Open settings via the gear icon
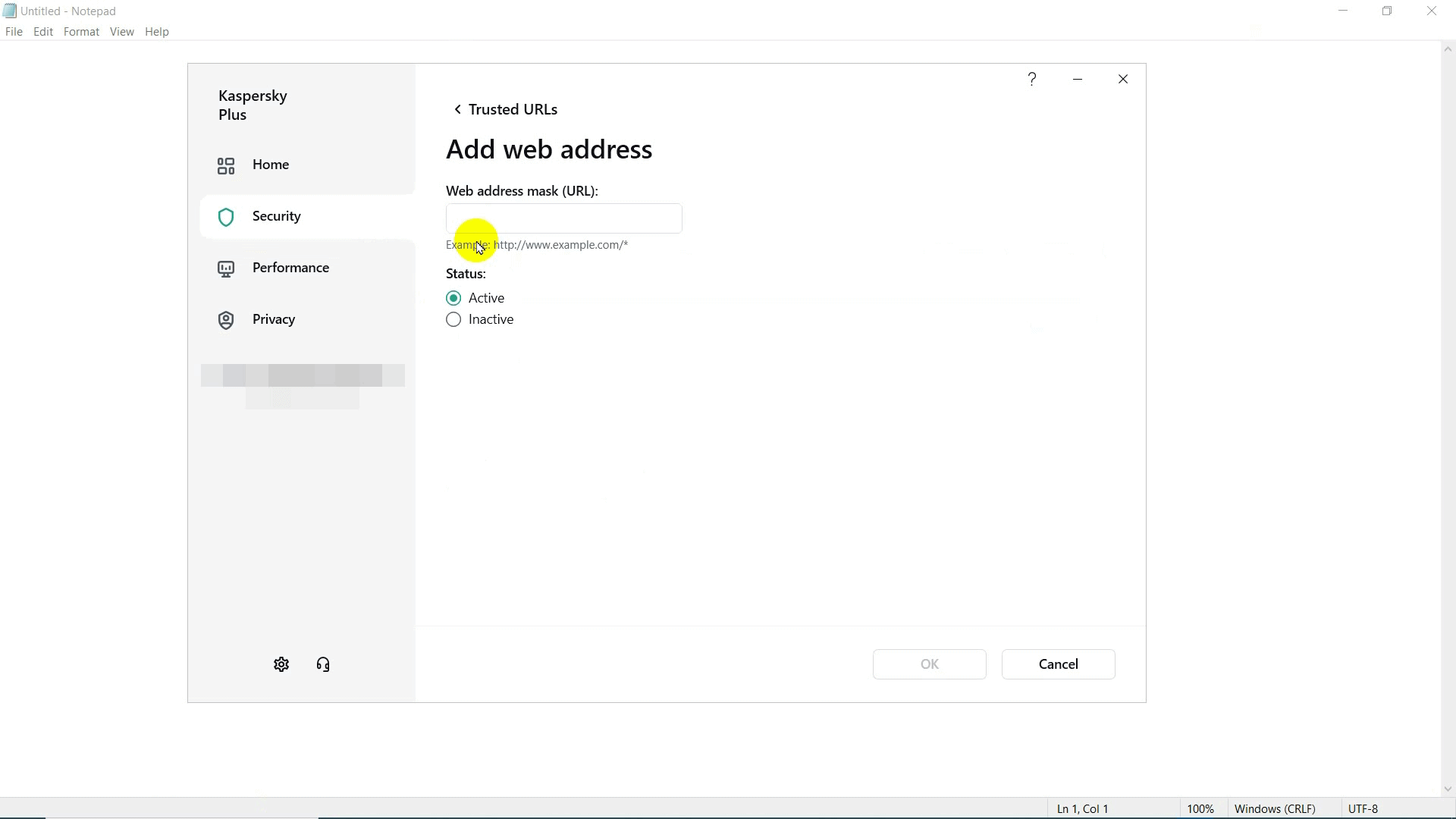 click(x=281, y=665)
